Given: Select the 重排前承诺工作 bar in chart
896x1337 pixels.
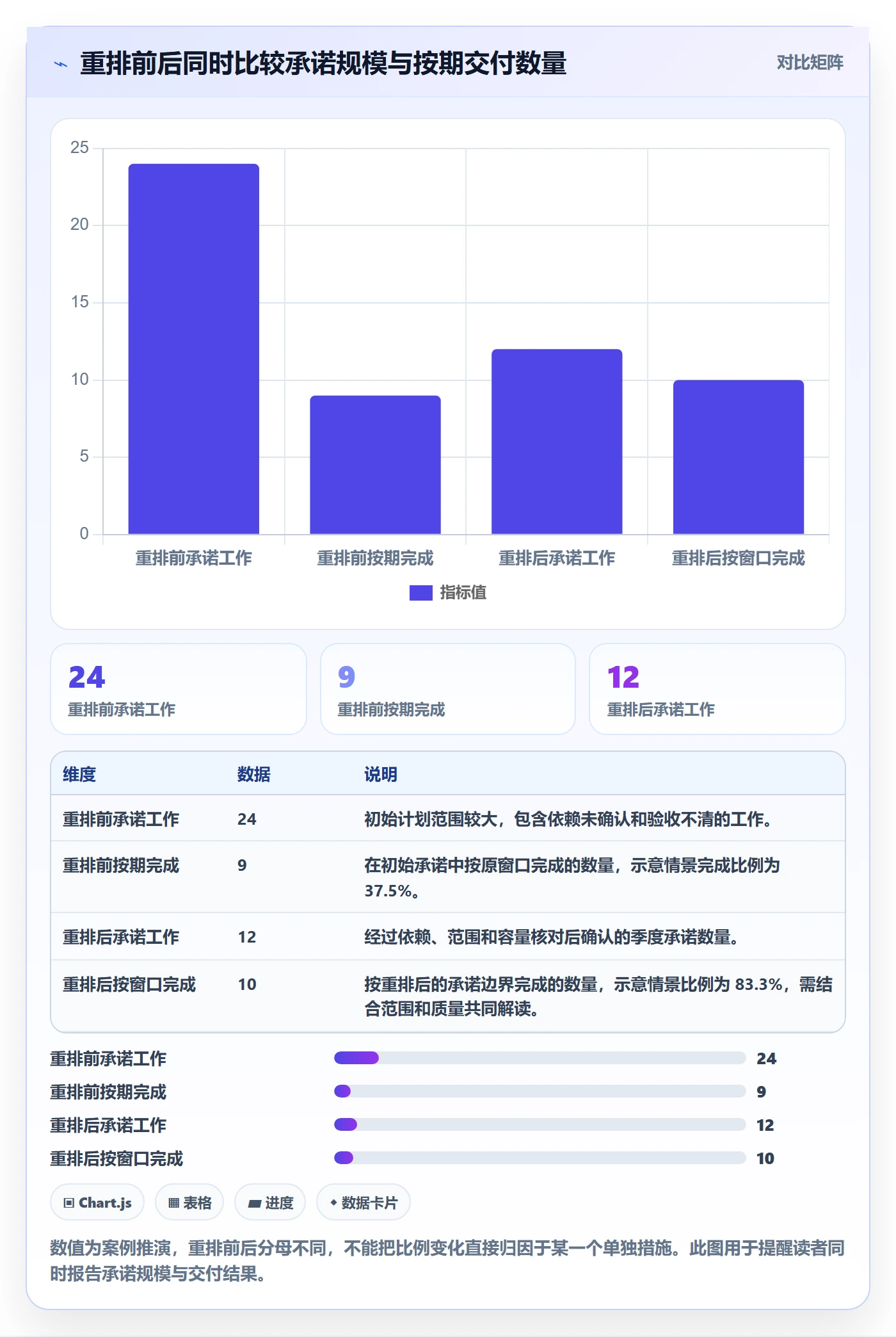Looking at the screenshot, I should pyautogui.click(x=194, y=349).
